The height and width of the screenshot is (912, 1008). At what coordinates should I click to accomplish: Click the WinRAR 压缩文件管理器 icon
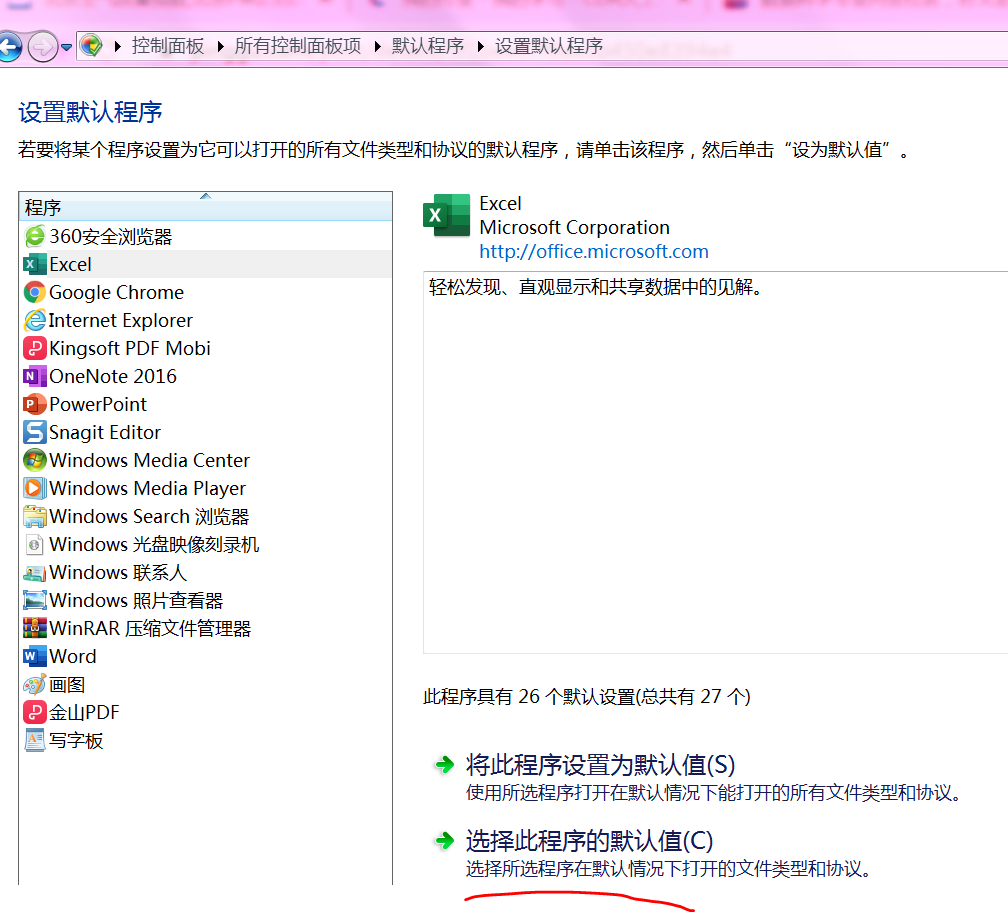[35, 628]
